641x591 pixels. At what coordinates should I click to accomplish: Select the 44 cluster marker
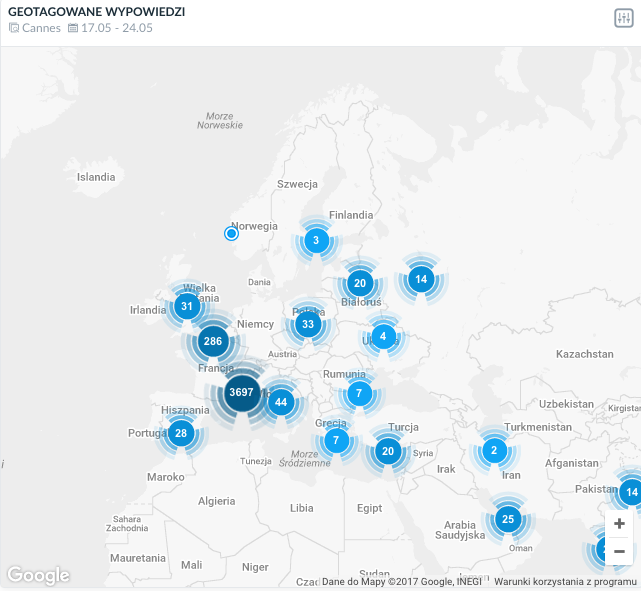click(x=280, y=403)
